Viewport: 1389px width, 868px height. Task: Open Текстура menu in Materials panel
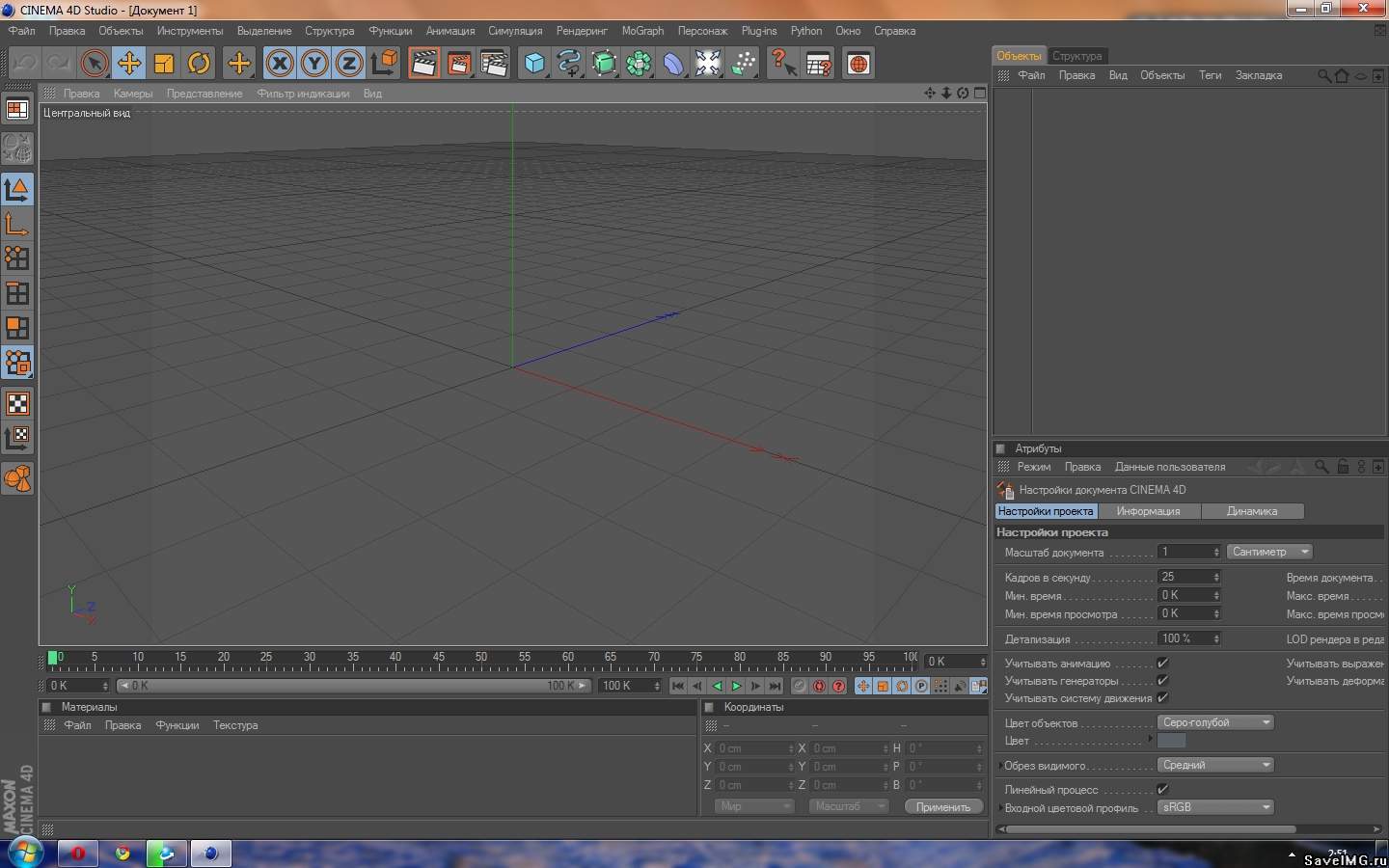235,725
